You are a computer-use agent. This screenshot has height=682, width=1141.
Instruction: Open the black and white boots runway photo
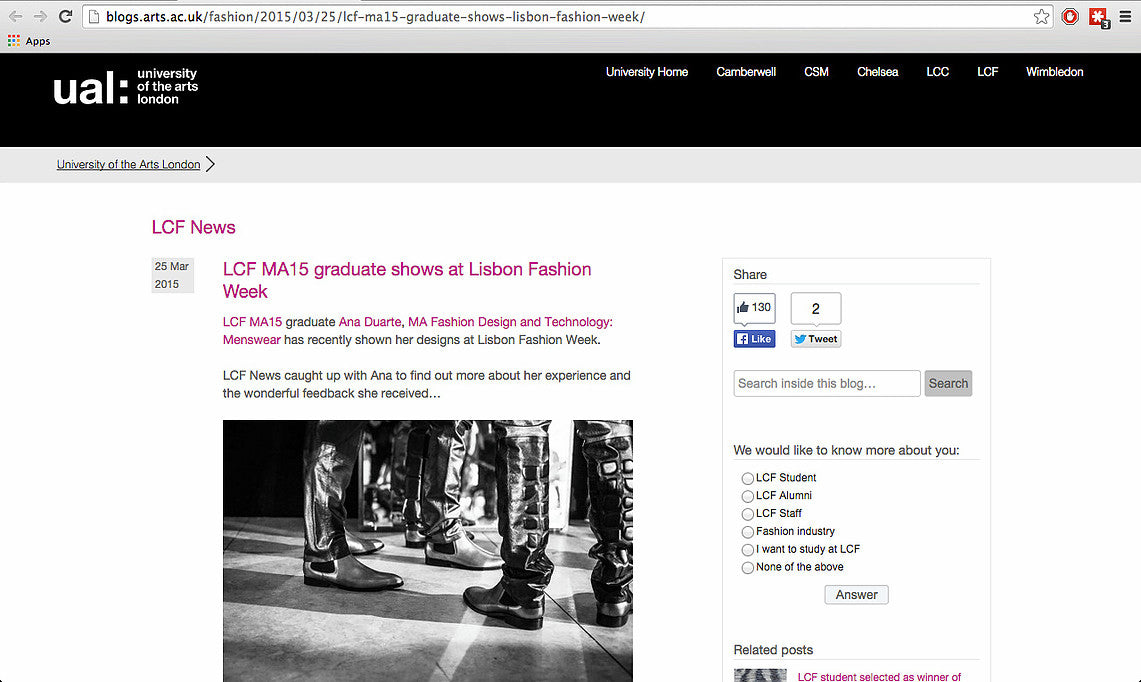tap(428, 551)
